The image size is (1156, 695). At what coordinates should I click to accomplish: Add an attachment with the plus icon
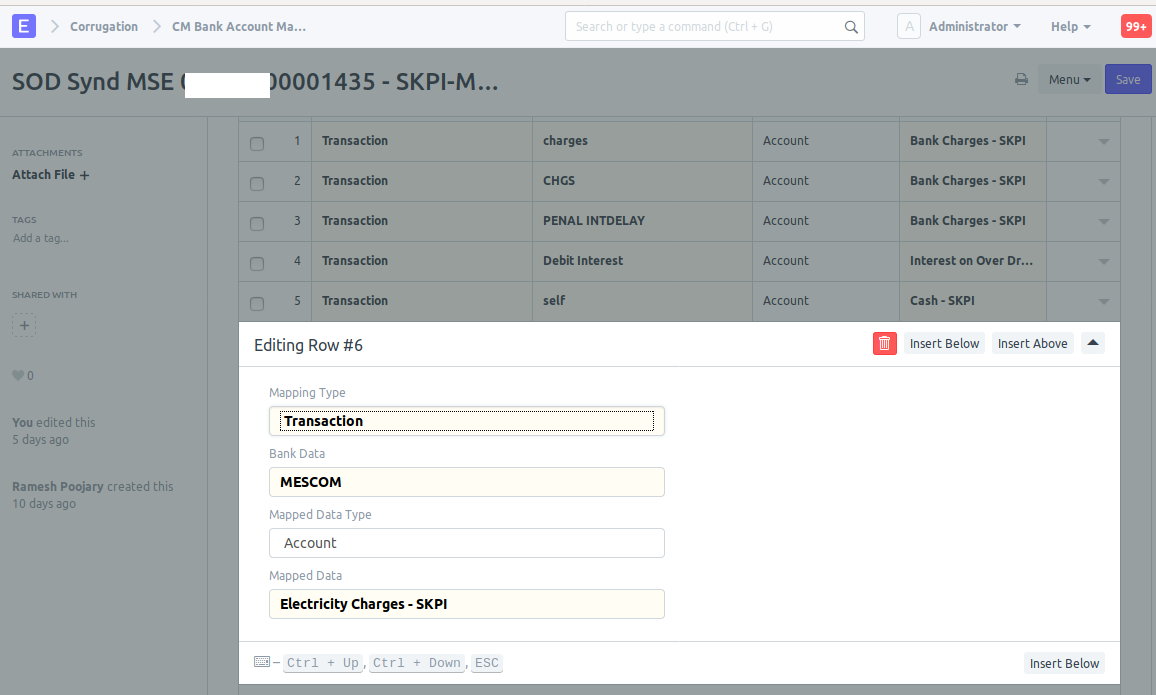coord(85,175)
